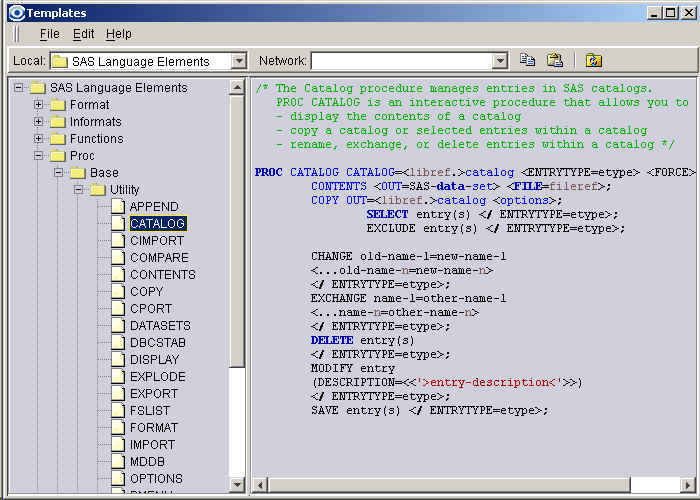700x500 pixels.
Task: Open the Network dropdown arrow
Action: pos(500,61)
